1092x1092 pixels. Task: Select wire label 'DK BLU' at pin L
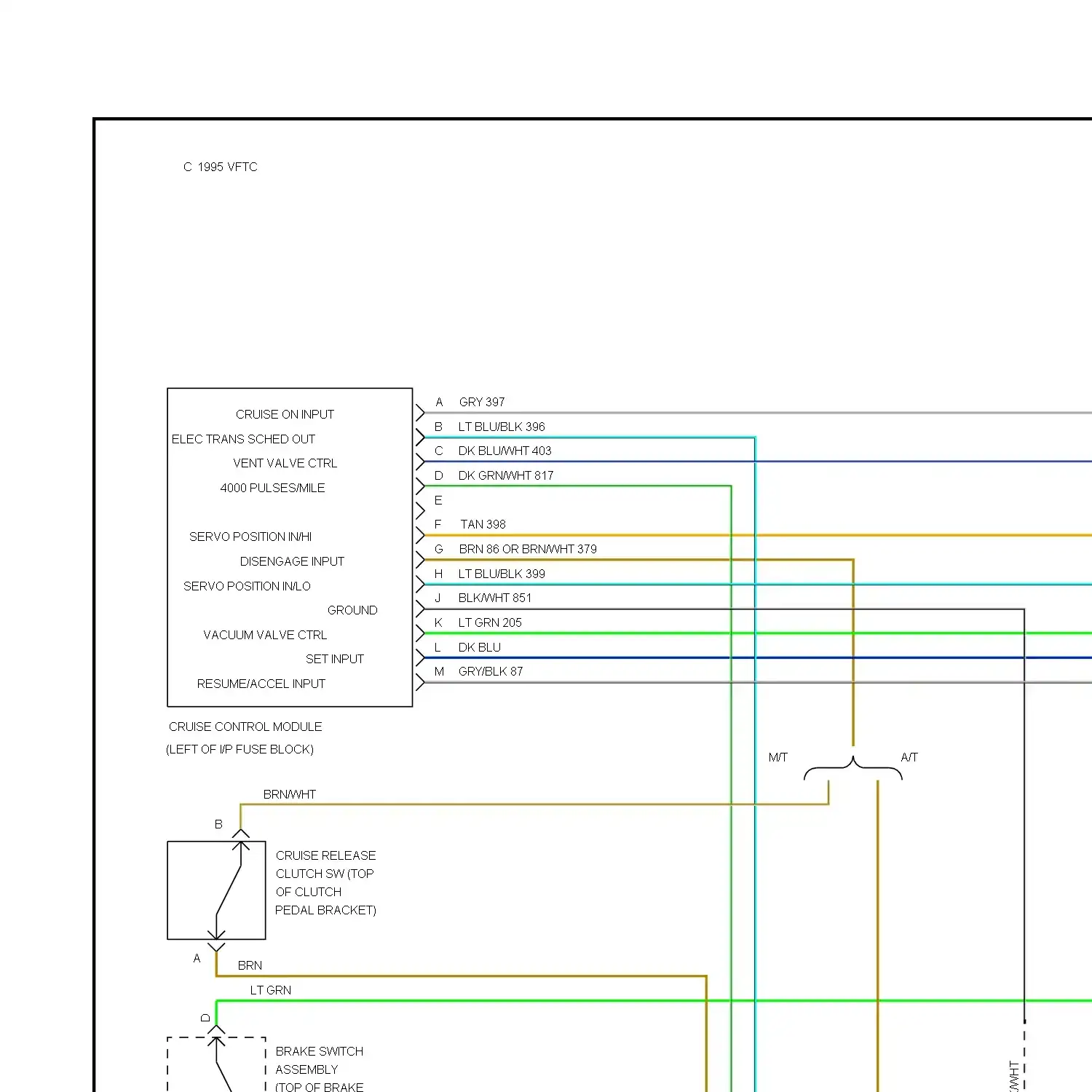click(480, 647)
